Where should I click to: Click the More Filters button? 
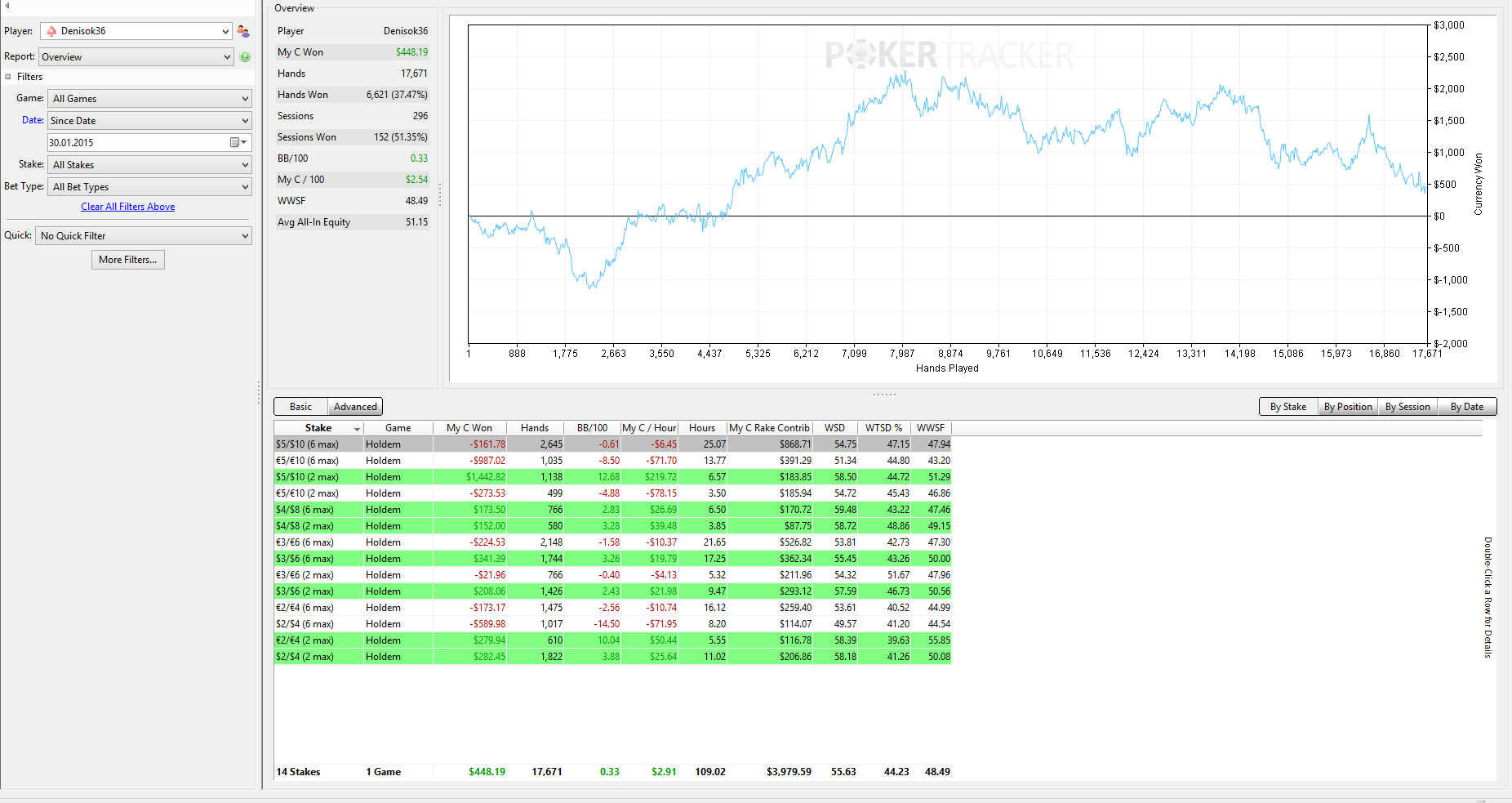coord(128,260)
